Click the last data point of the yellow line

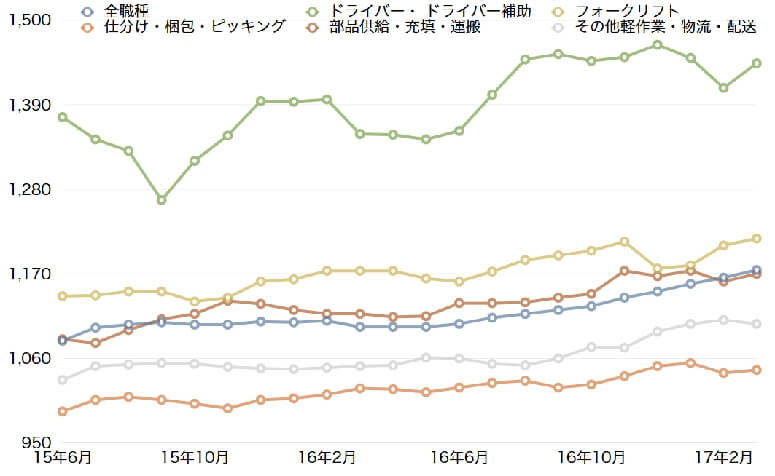[x=757, y=238]
